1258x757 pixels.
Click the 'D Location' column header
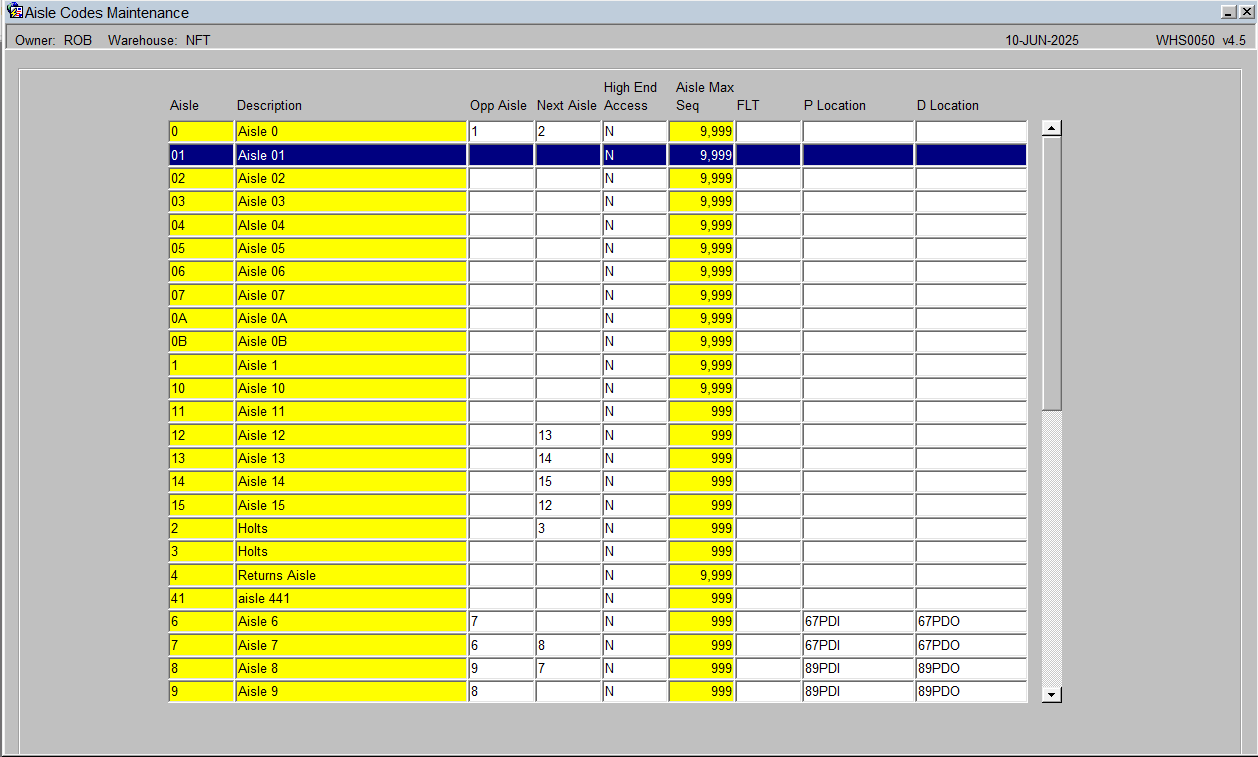point(948,106)
